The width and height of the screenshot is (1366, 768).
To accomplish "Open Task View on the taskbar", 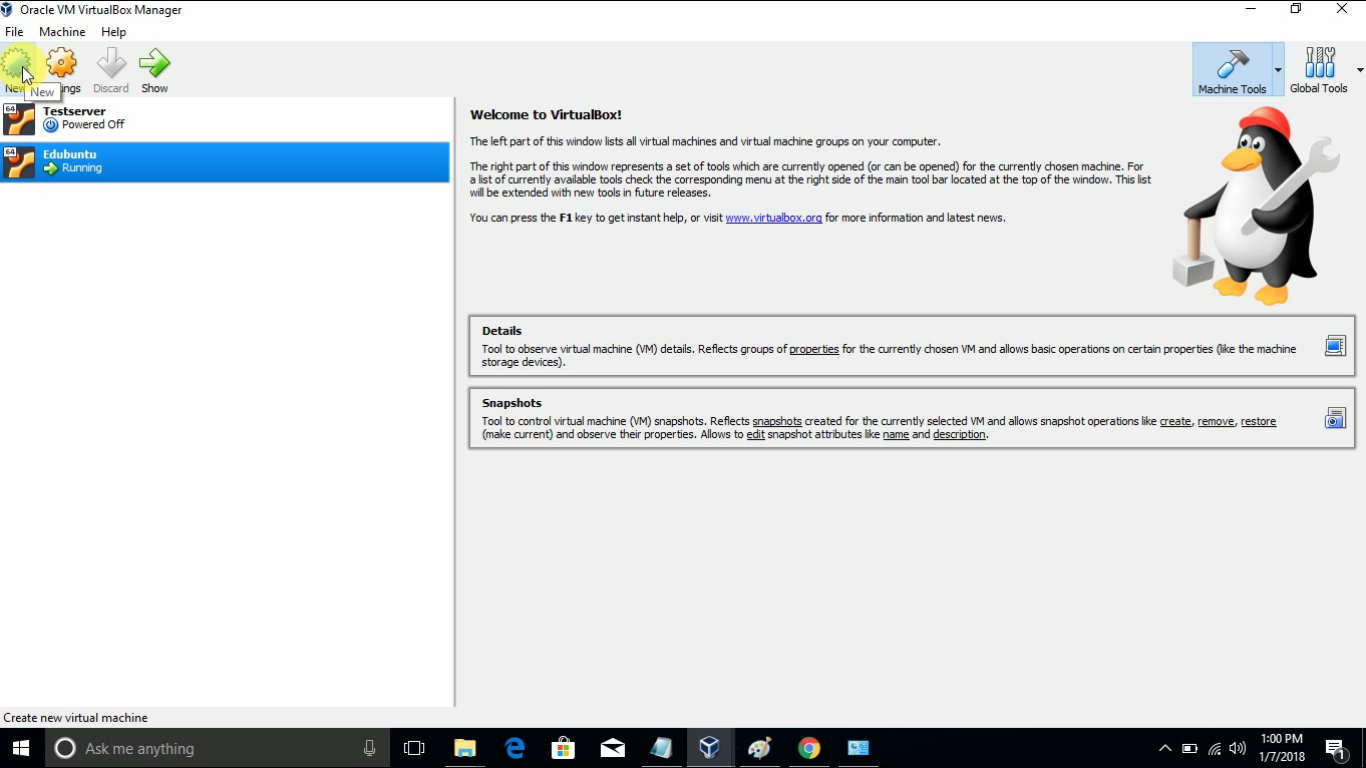I will click(414, 748).
